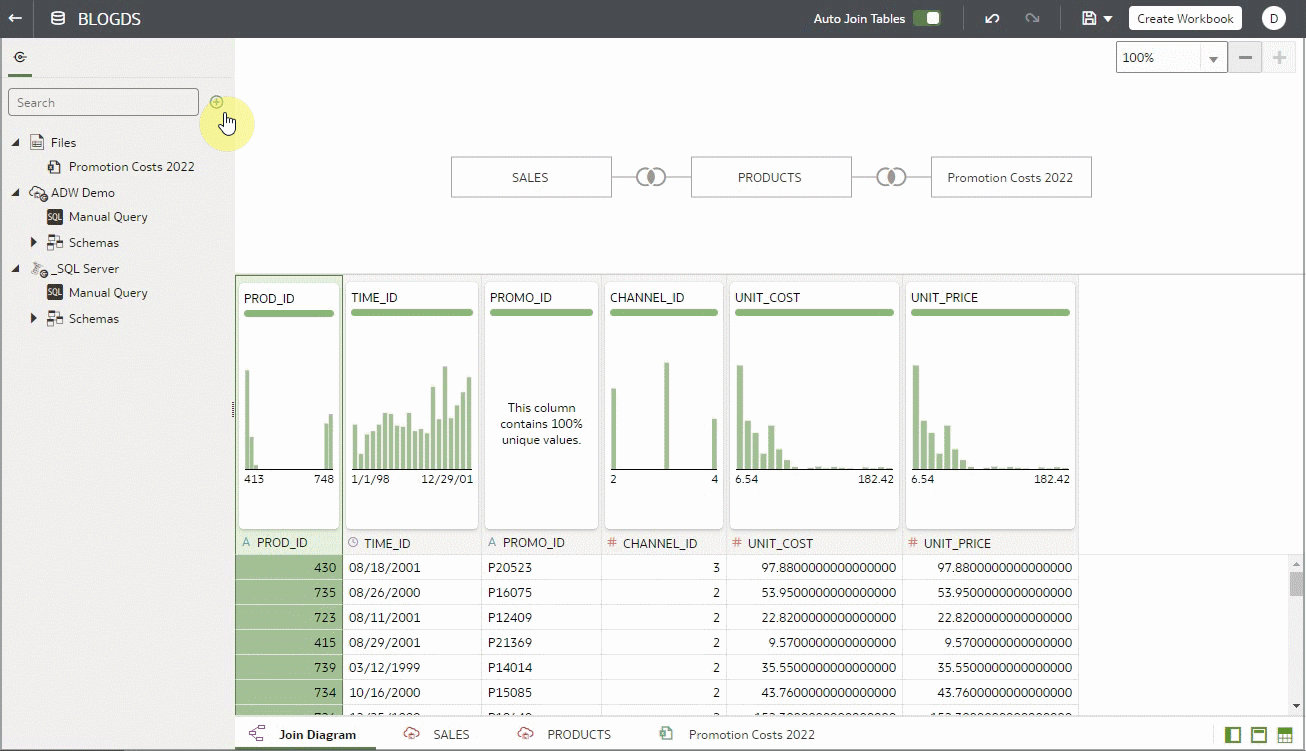Switch to the PRODUCTS tab at bottom

(x=578, y=734)
